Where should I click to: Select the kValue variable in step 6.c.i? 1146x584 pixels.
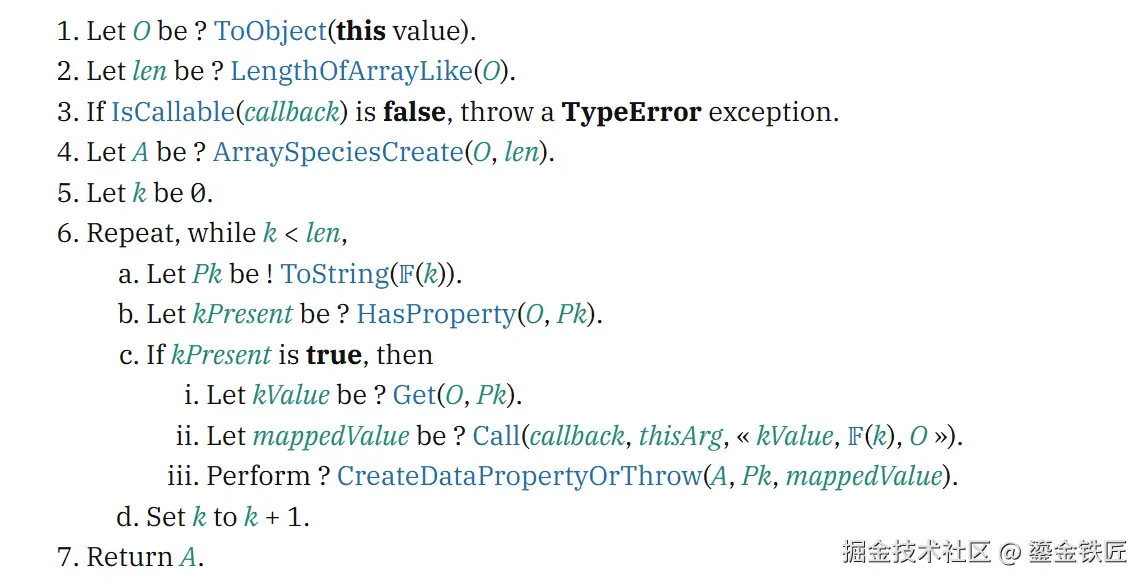pyautogui.click(x=291, y=395)
